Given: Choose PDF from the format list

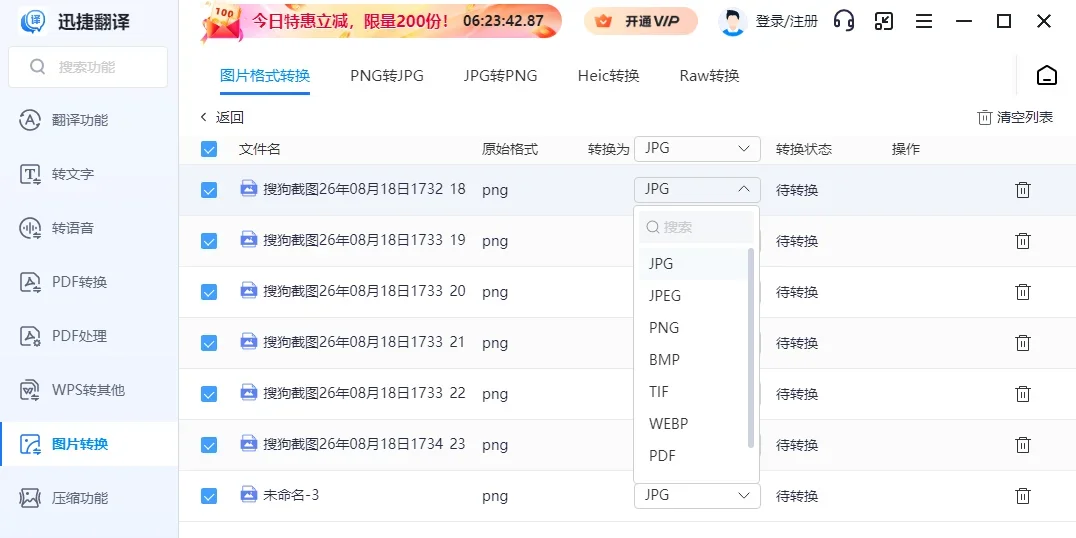Looking at the screenshot, I should 693,456.
